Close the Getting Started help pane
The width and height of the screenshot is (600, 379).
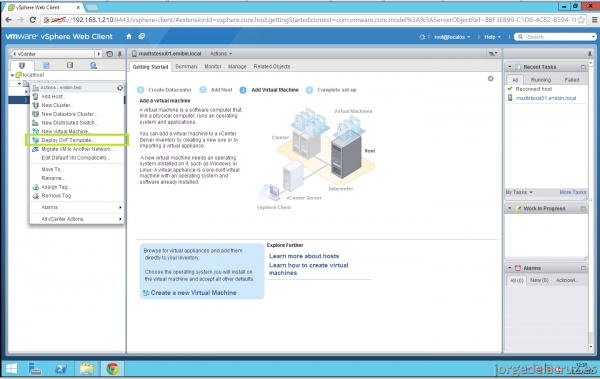491,78
